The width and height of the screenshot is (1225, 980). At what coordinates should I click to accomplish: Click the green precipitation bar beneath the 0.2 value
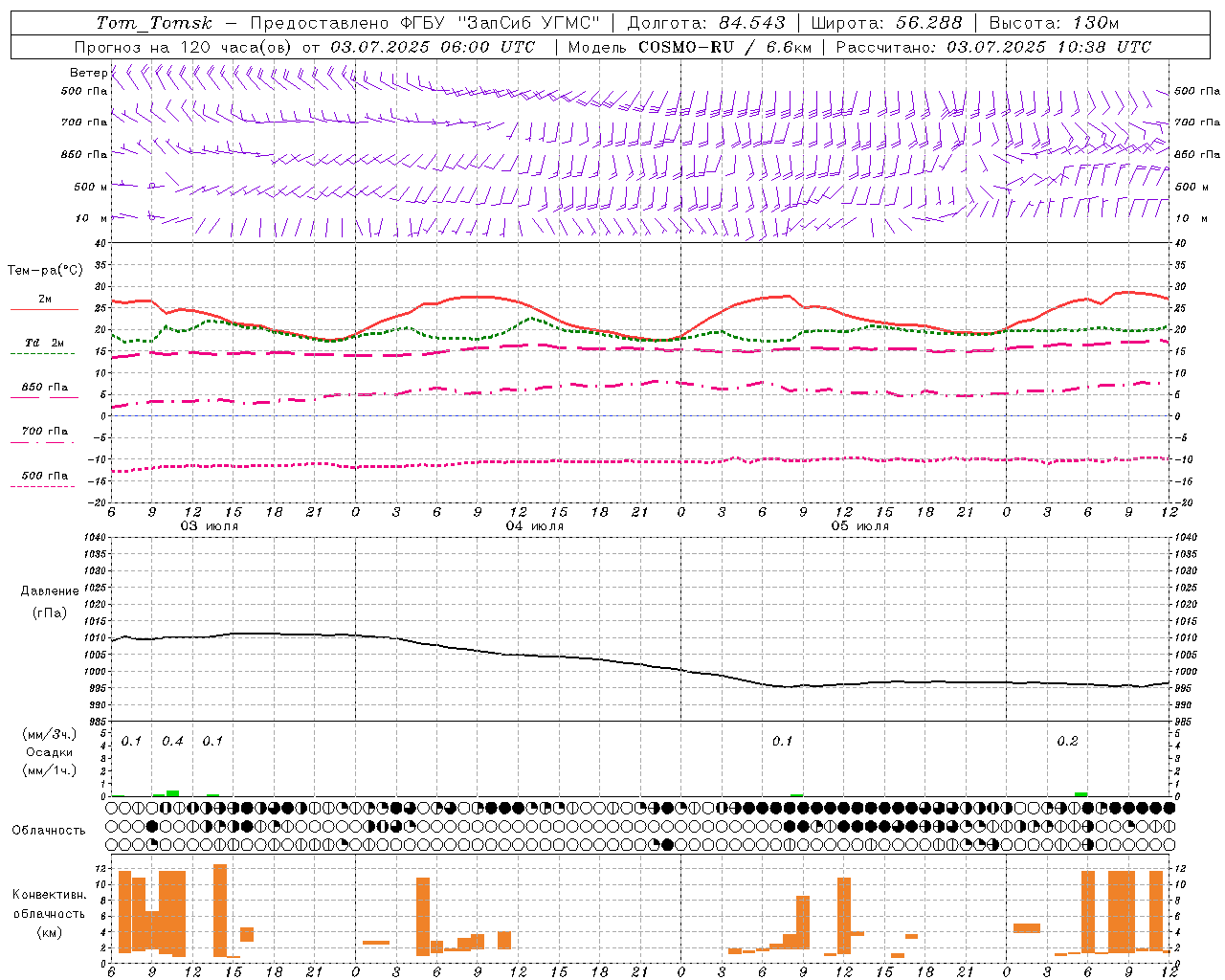(x=1080, y=794)
